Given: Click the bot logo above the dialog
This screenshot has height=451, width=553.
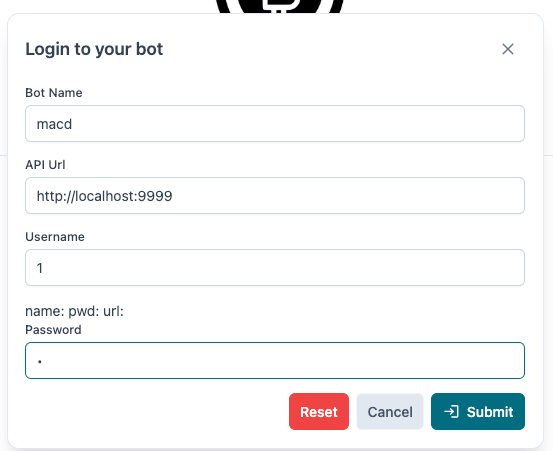Looking at the screenshot, I should click(279, 6).
